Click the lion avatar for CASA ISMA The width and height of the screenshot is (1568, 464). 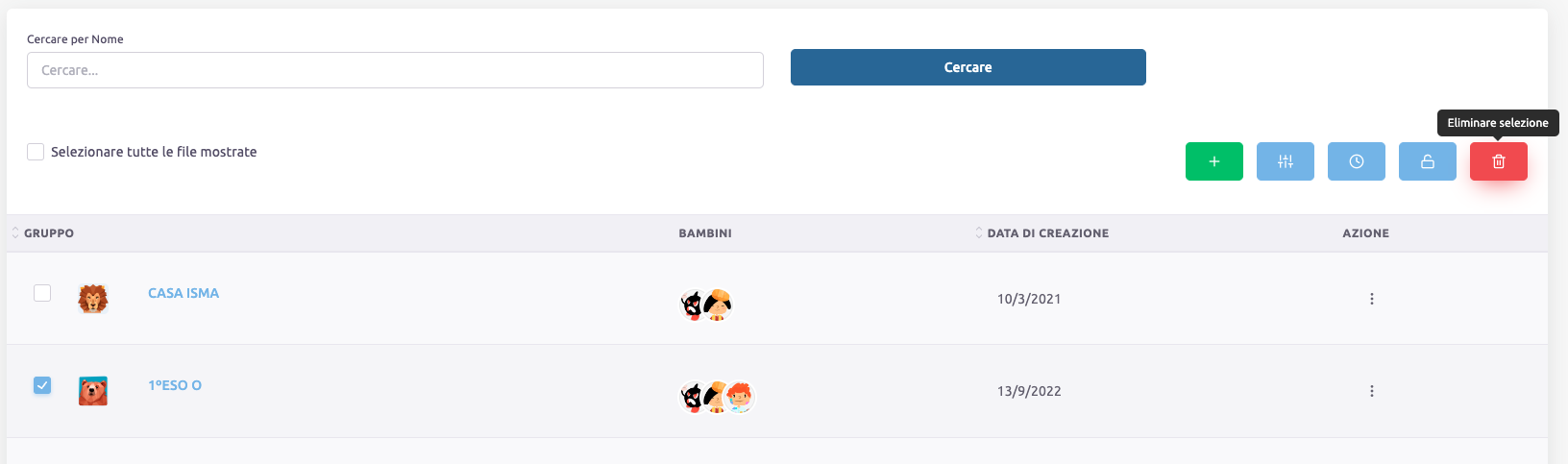pos(93,299)
